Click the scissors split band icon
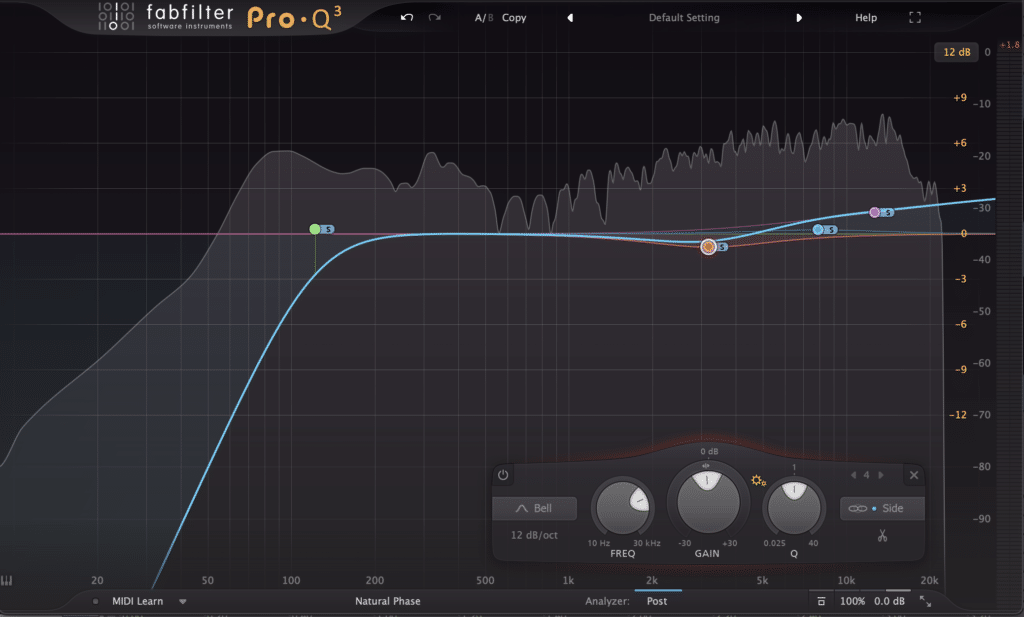Screen dimensions: 1024x617 click(x=882, y=535)
